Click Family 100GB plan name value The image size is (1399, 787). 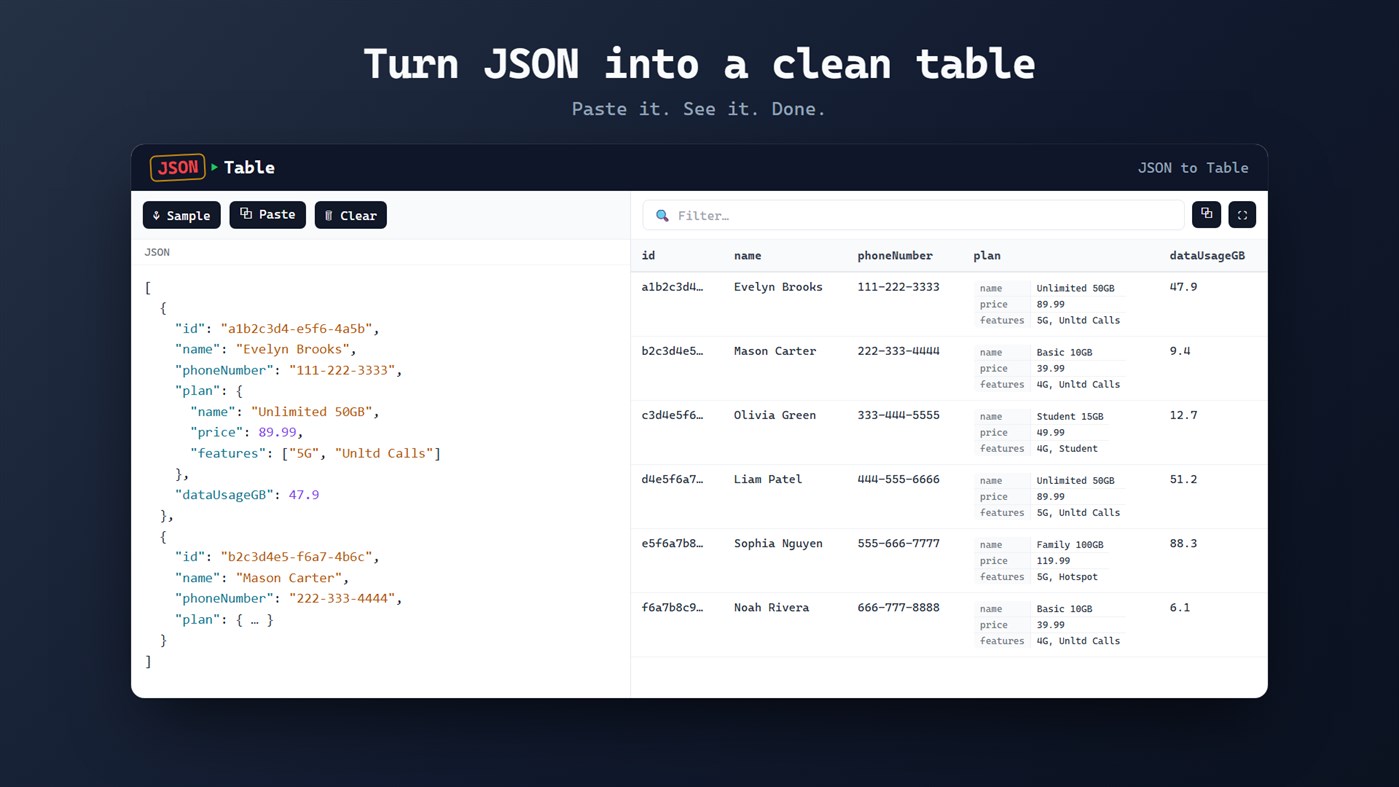1069,544
